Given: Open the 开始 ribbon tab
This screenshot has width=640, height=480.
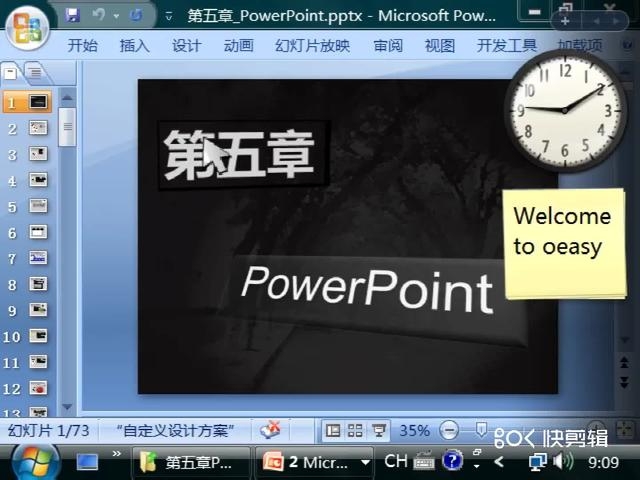Looking at the screenshot, I should tap(82, 45).
